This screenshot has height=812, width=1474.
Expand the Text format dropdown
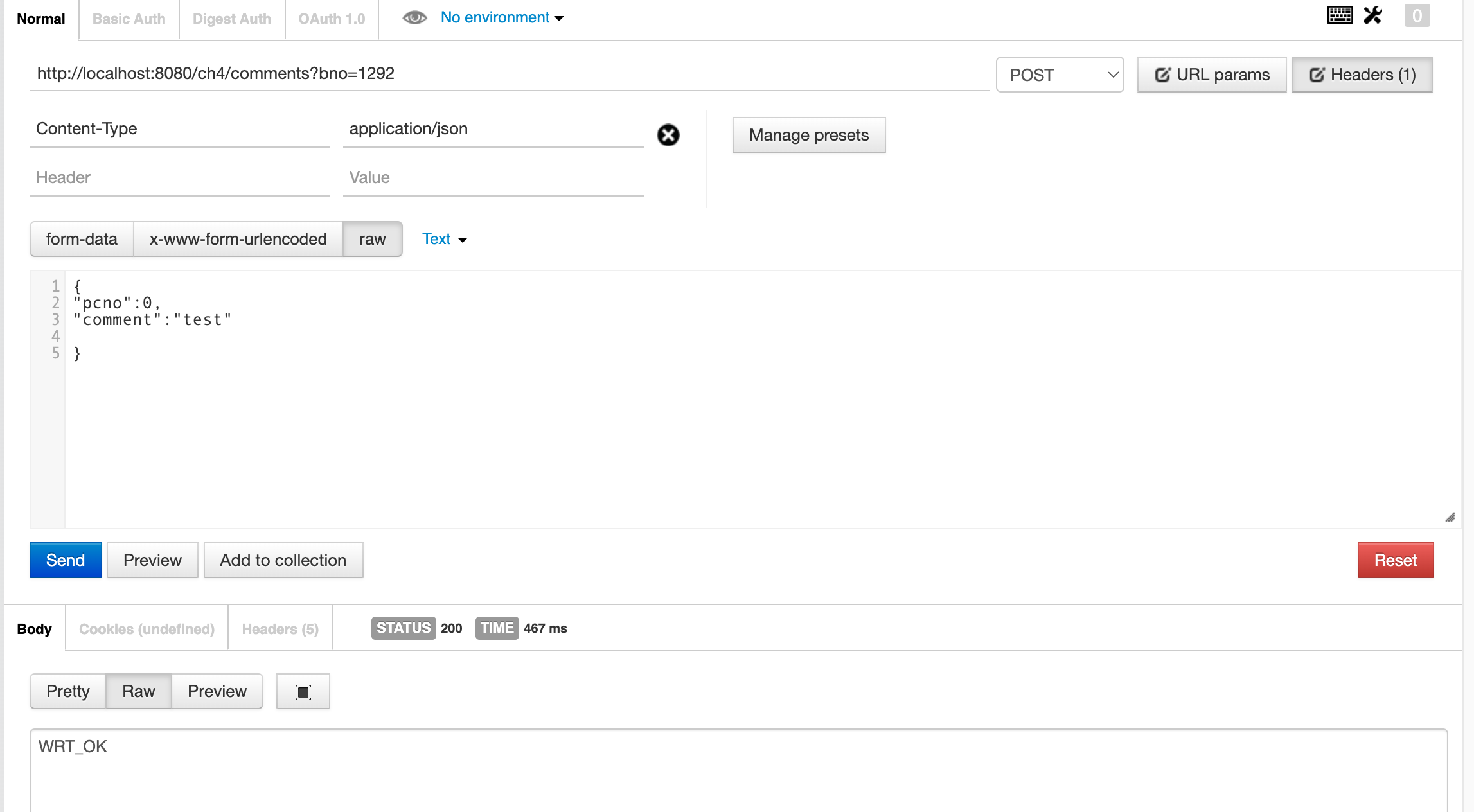point(444,239)
